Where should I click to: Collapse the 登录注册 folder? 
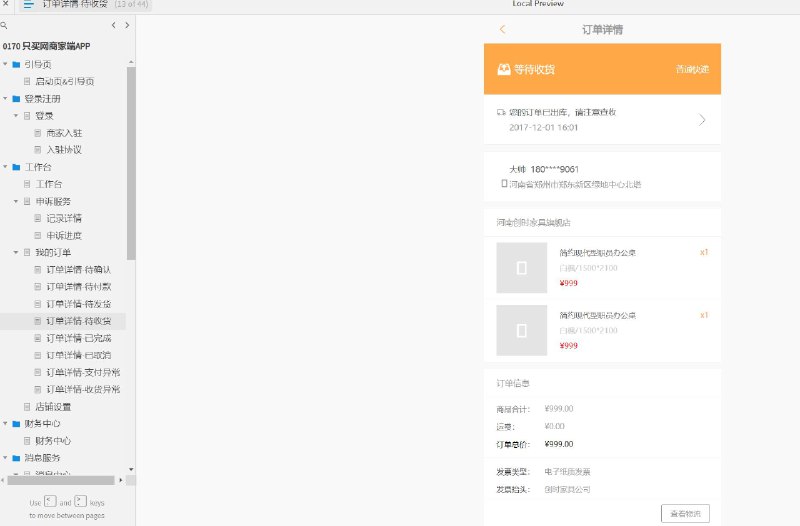(x=5, y=98)
